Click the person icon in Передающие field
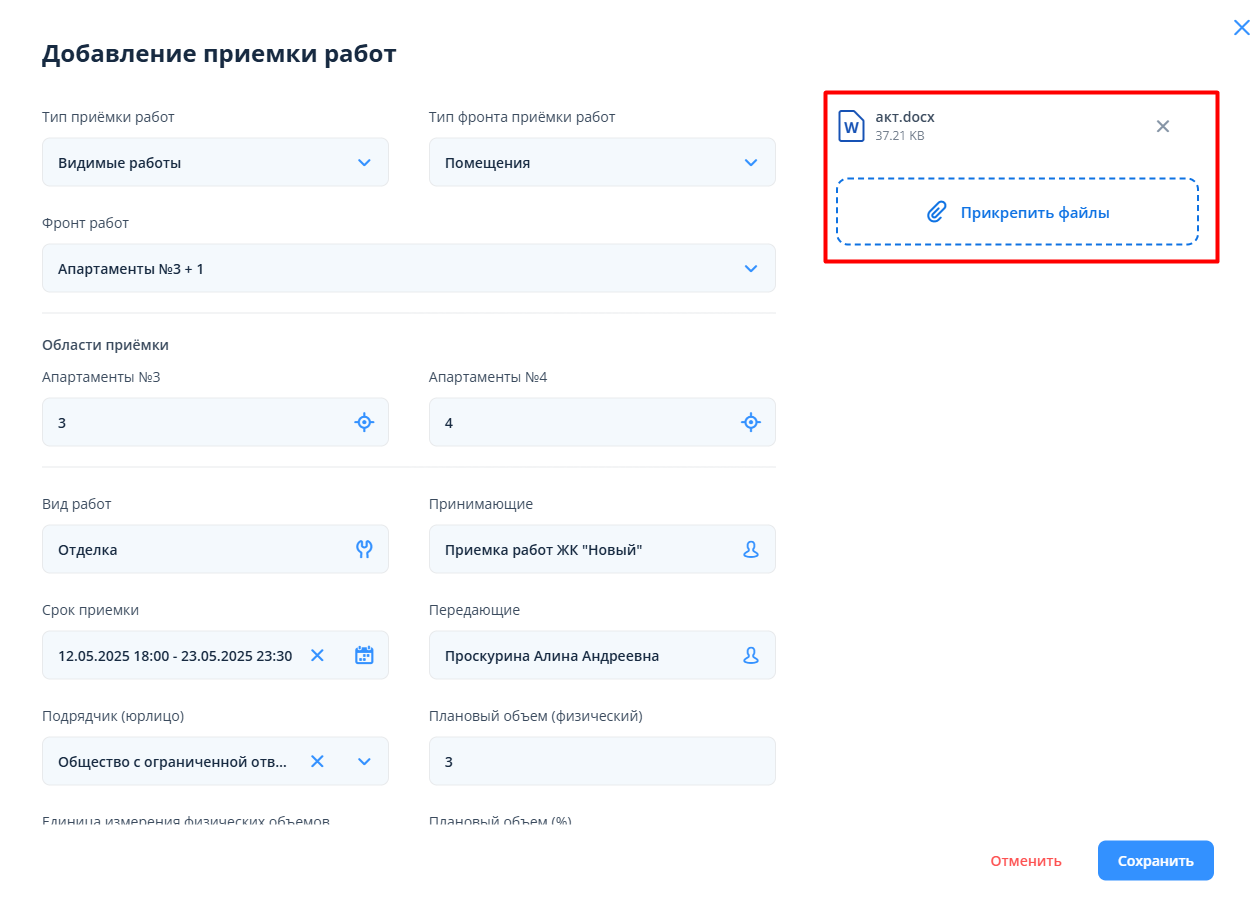The width and height of the screenshot is (1257, 910). [751, 655]
